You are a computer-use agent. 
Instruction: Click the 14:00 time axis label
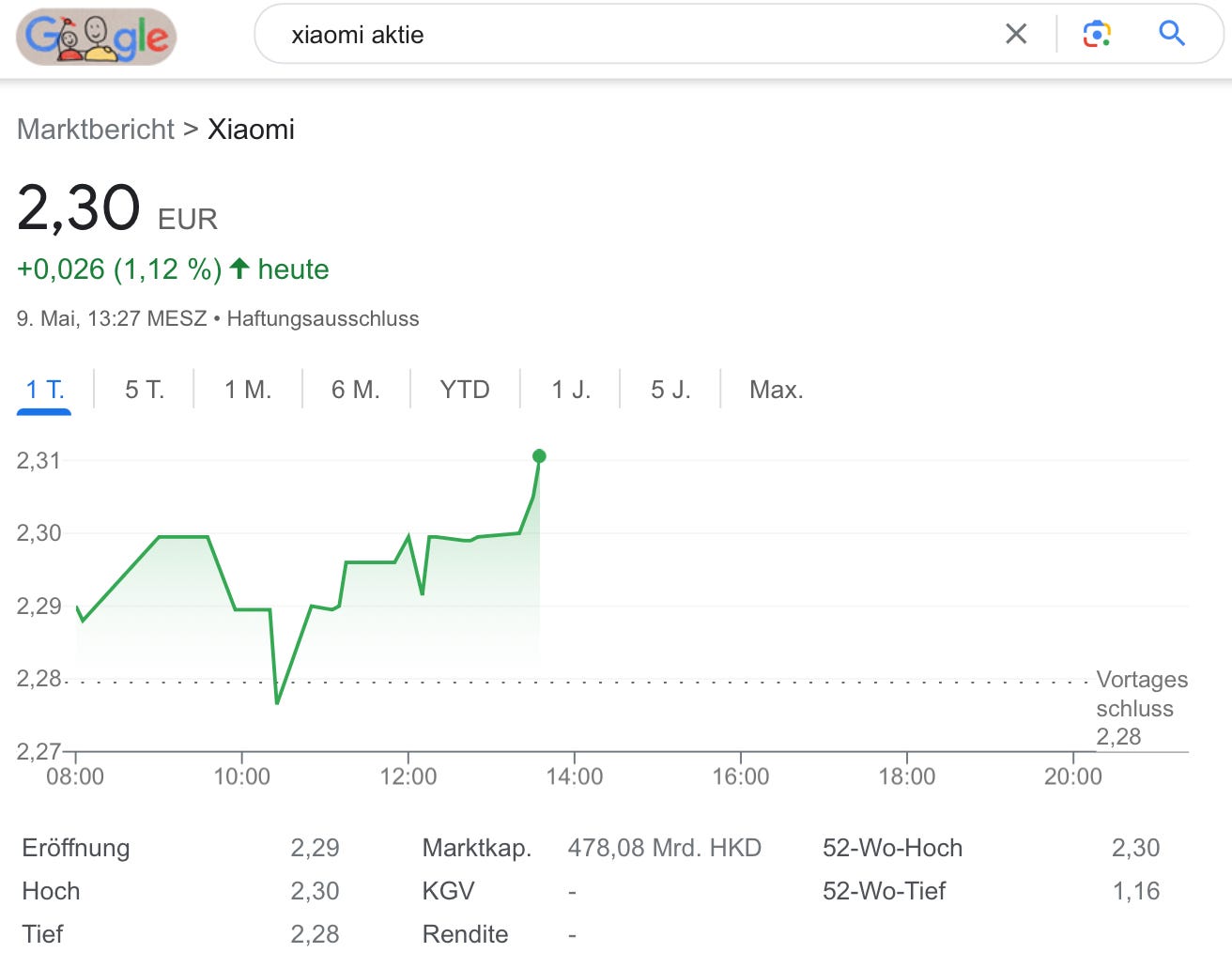click(575, 776)
